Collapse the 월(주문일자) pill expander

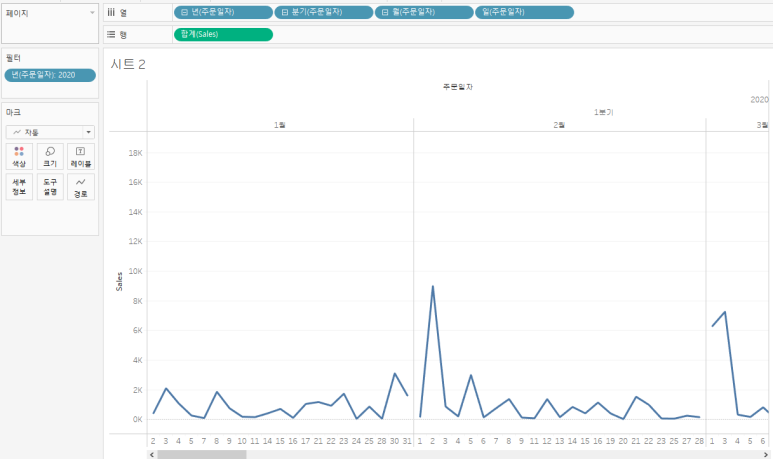(385, 12)
